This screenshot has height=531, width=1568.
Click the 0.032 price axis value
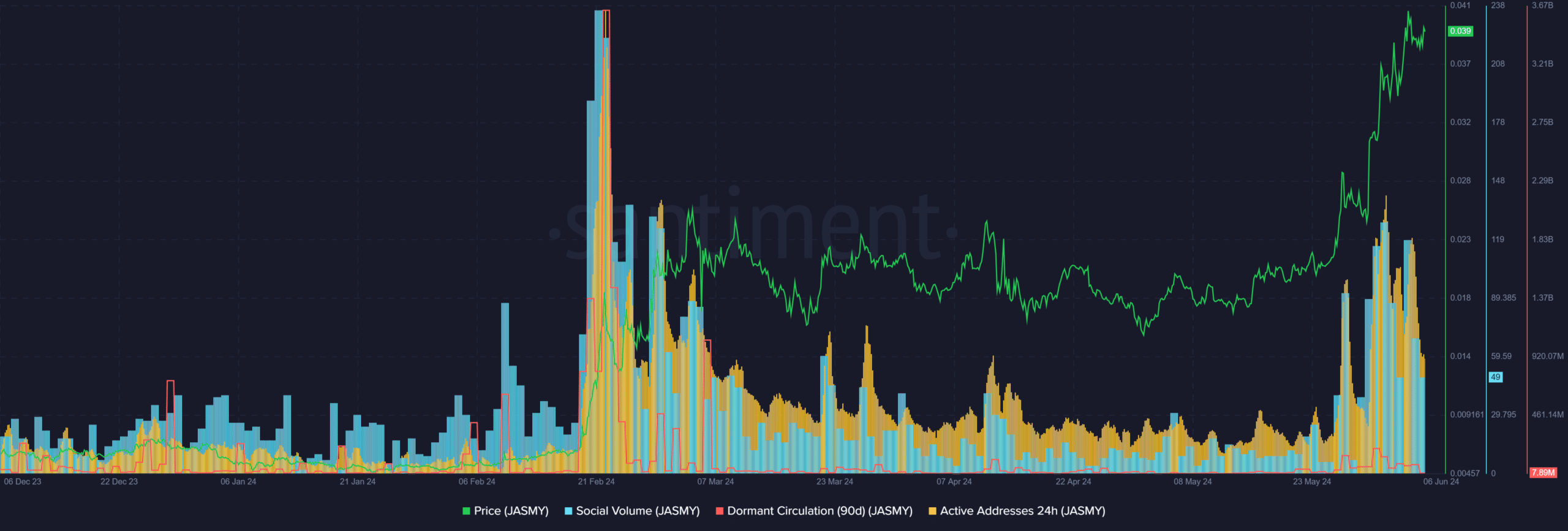pyautogui.click(x=1460, y=122)
